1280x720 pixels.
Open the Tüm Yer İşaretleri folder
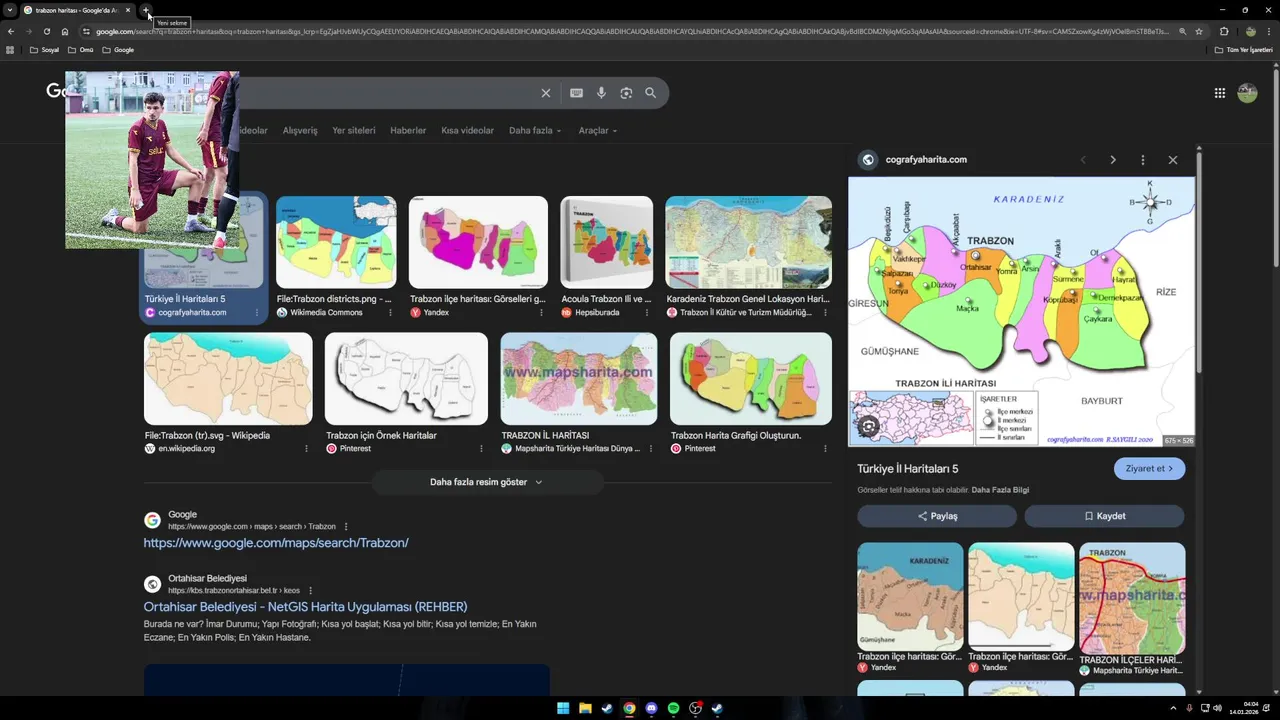click(1244, 50)
